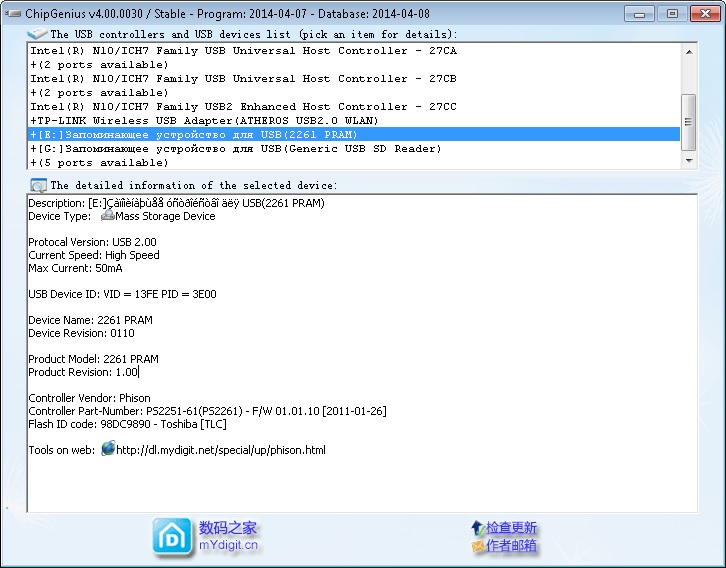
Task: Click the Current Speed: High Speed line
Action: click(94, 255)
